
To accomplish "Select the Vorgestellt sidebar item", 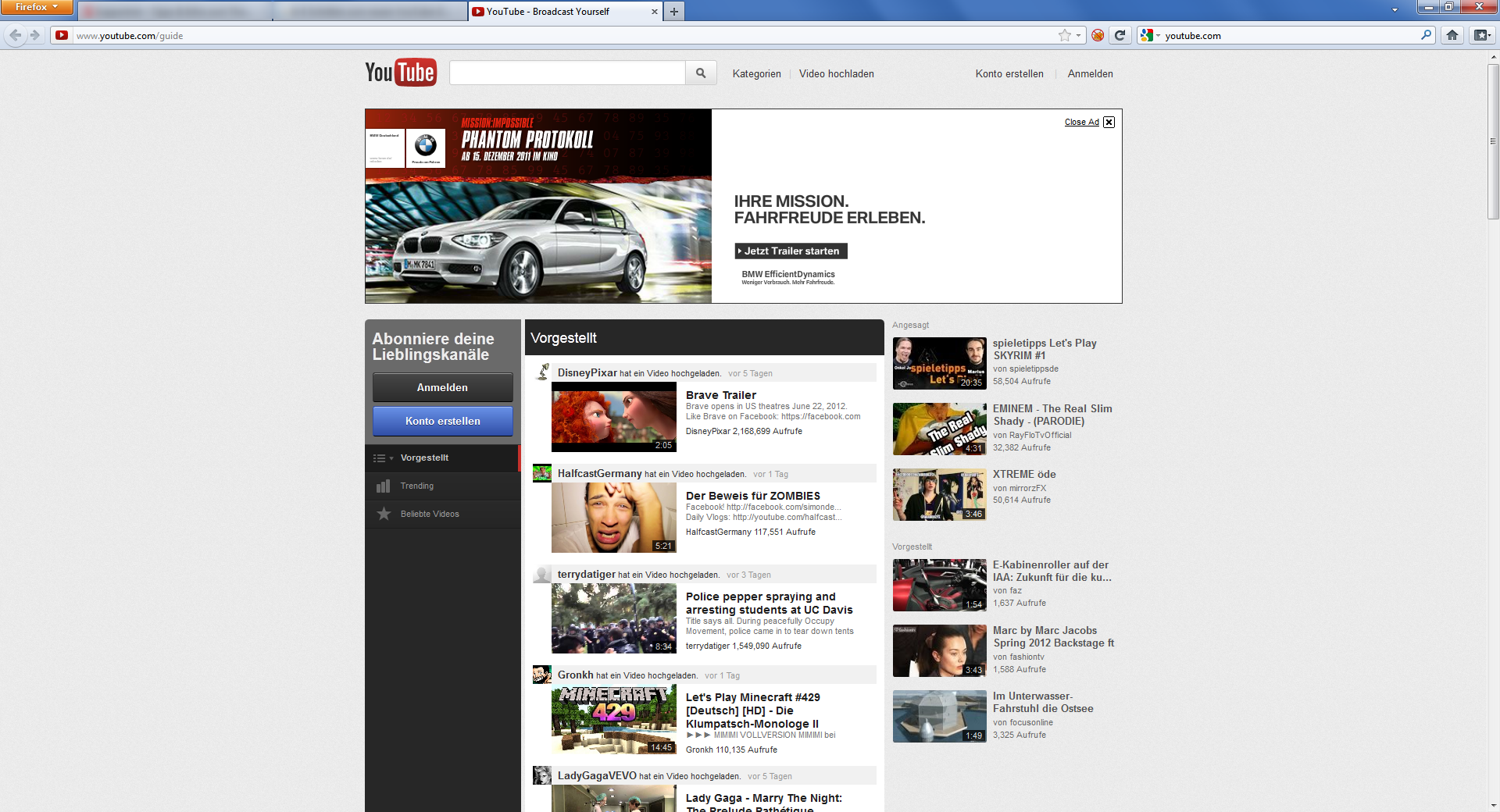I will pos(442,458).
